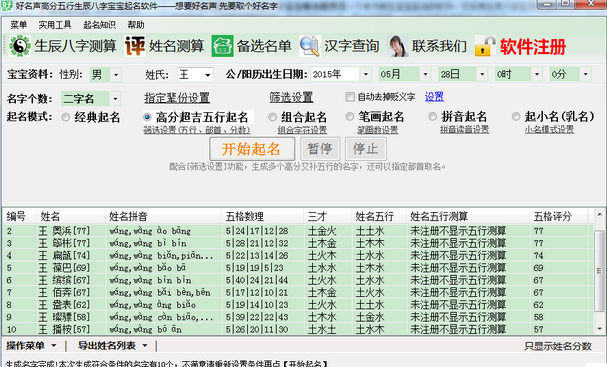Sort by 姓名拼音 column header
This screenshot has width=607, height=367.
(x=163, y=216)
